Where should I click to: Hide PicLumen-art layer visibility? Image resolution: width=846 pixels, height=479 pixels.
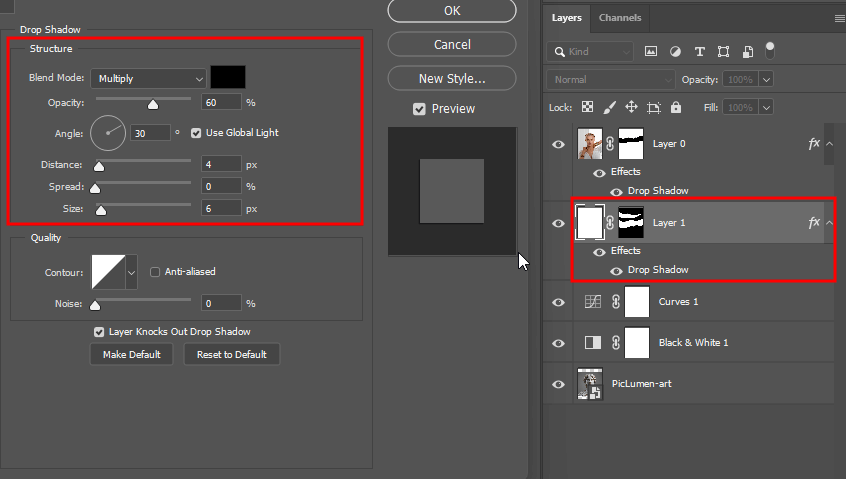coord(558,384)
